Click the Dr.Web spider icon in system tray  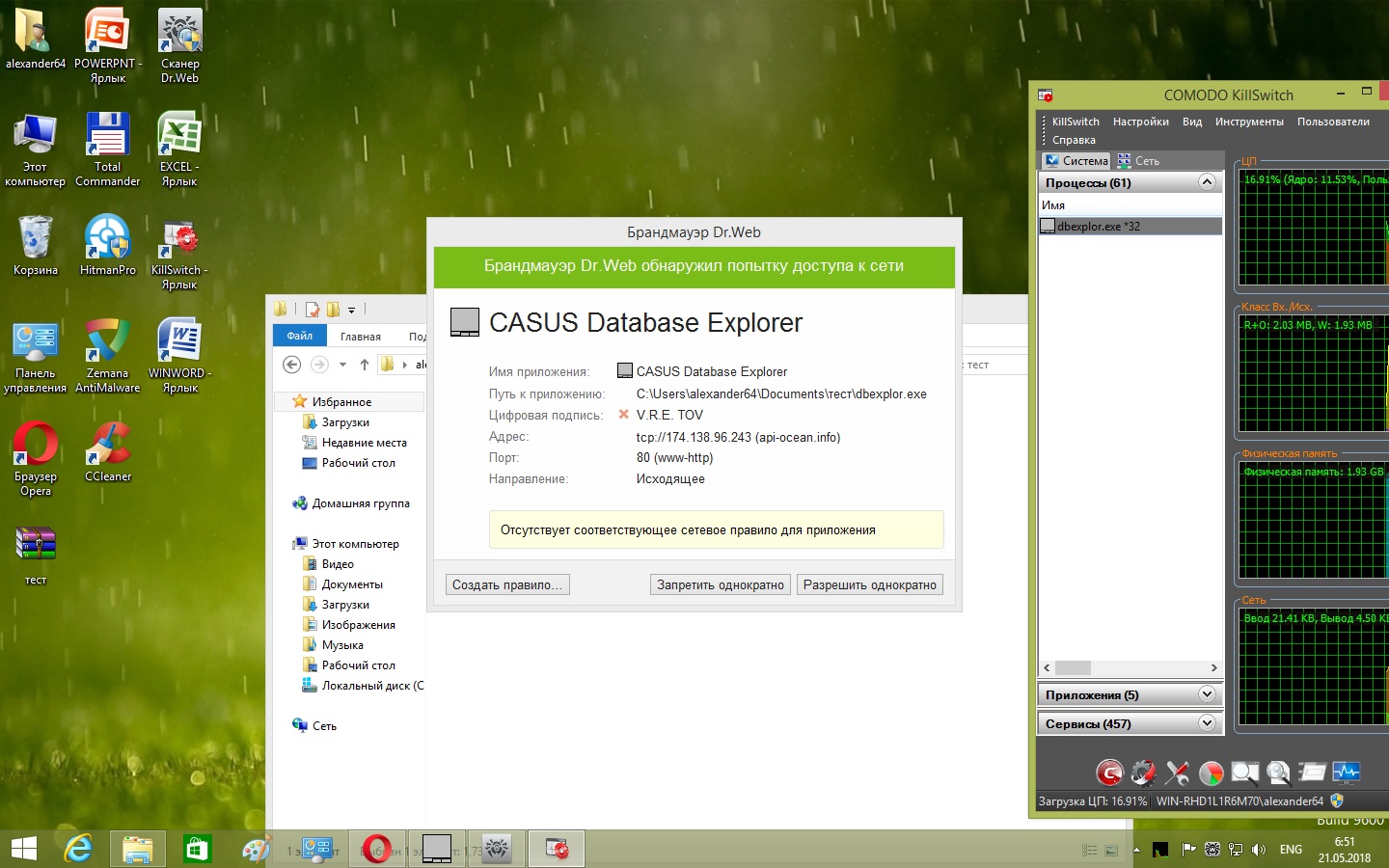(x=1212, y=850)
